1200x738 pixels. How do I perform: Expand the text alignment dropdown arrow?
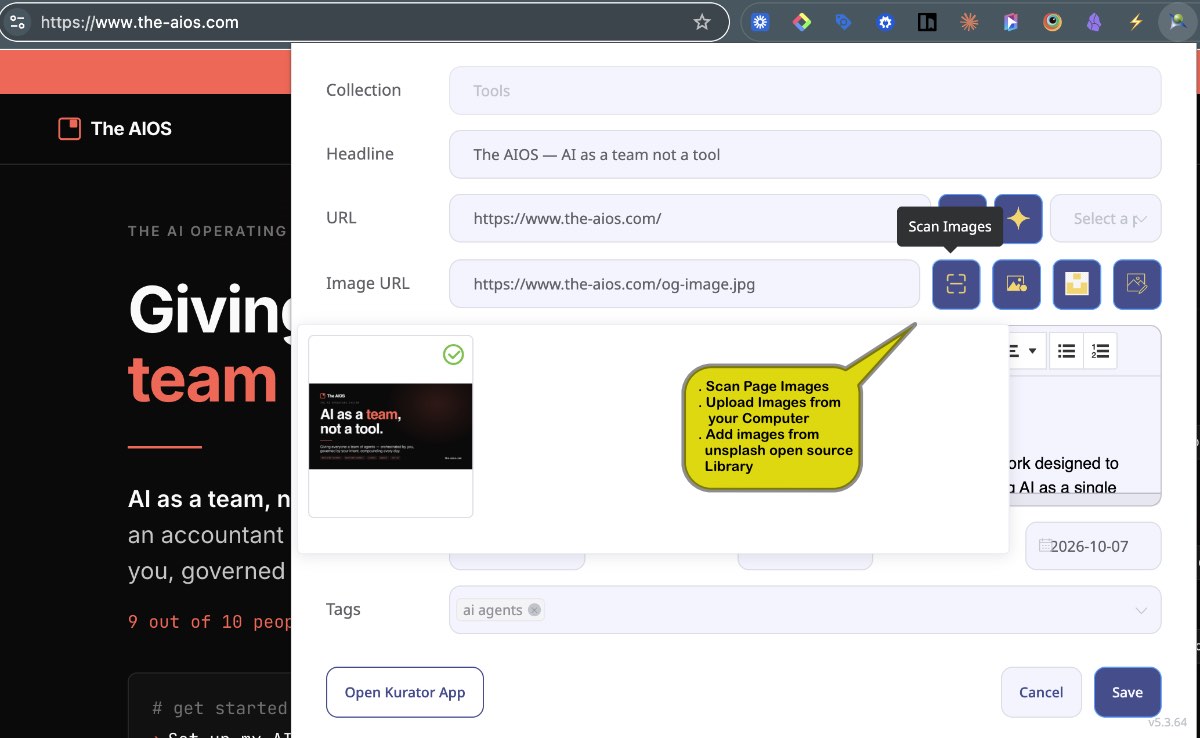tap(1031, 351)
